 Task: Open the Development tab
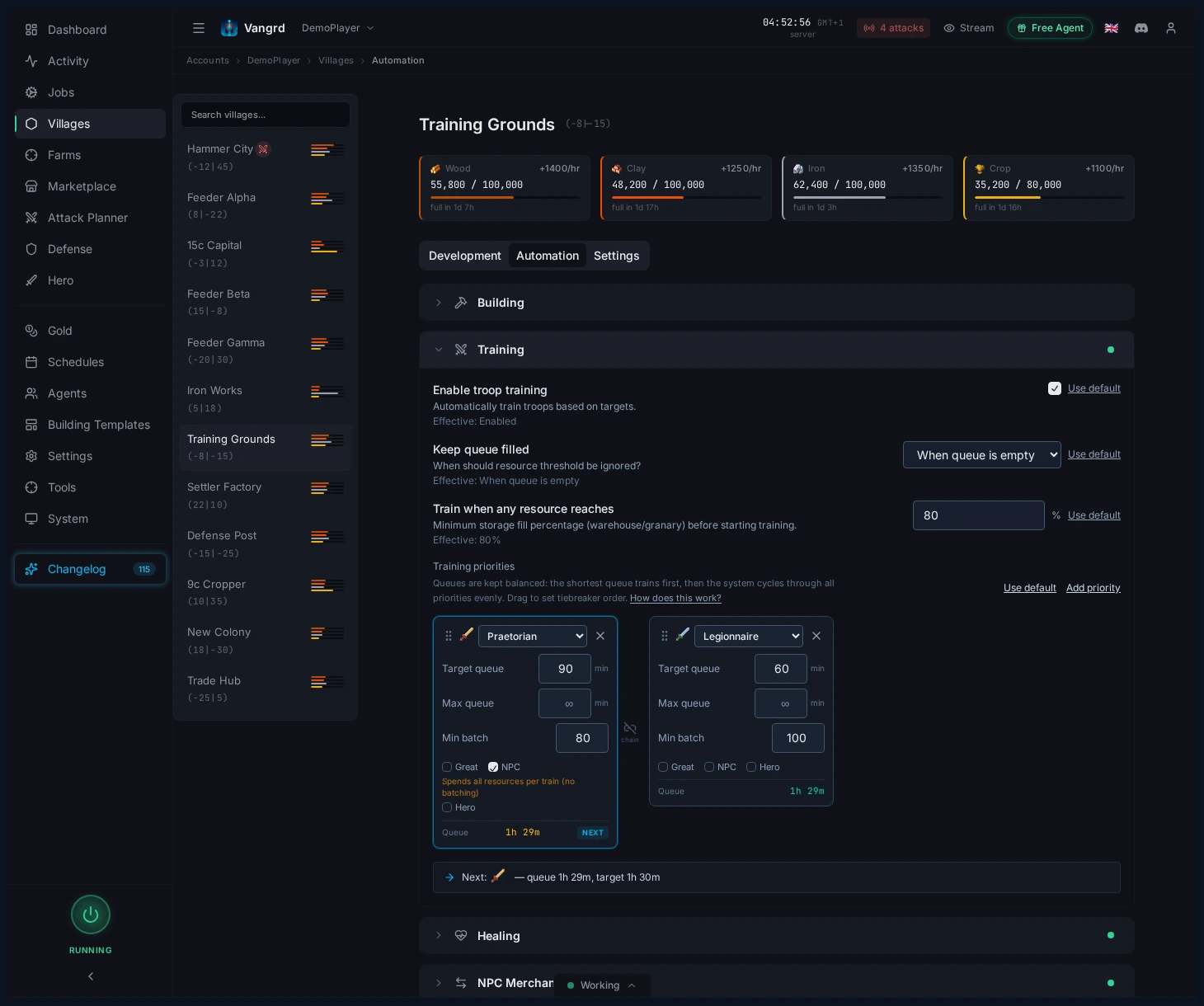pos(465,256)
